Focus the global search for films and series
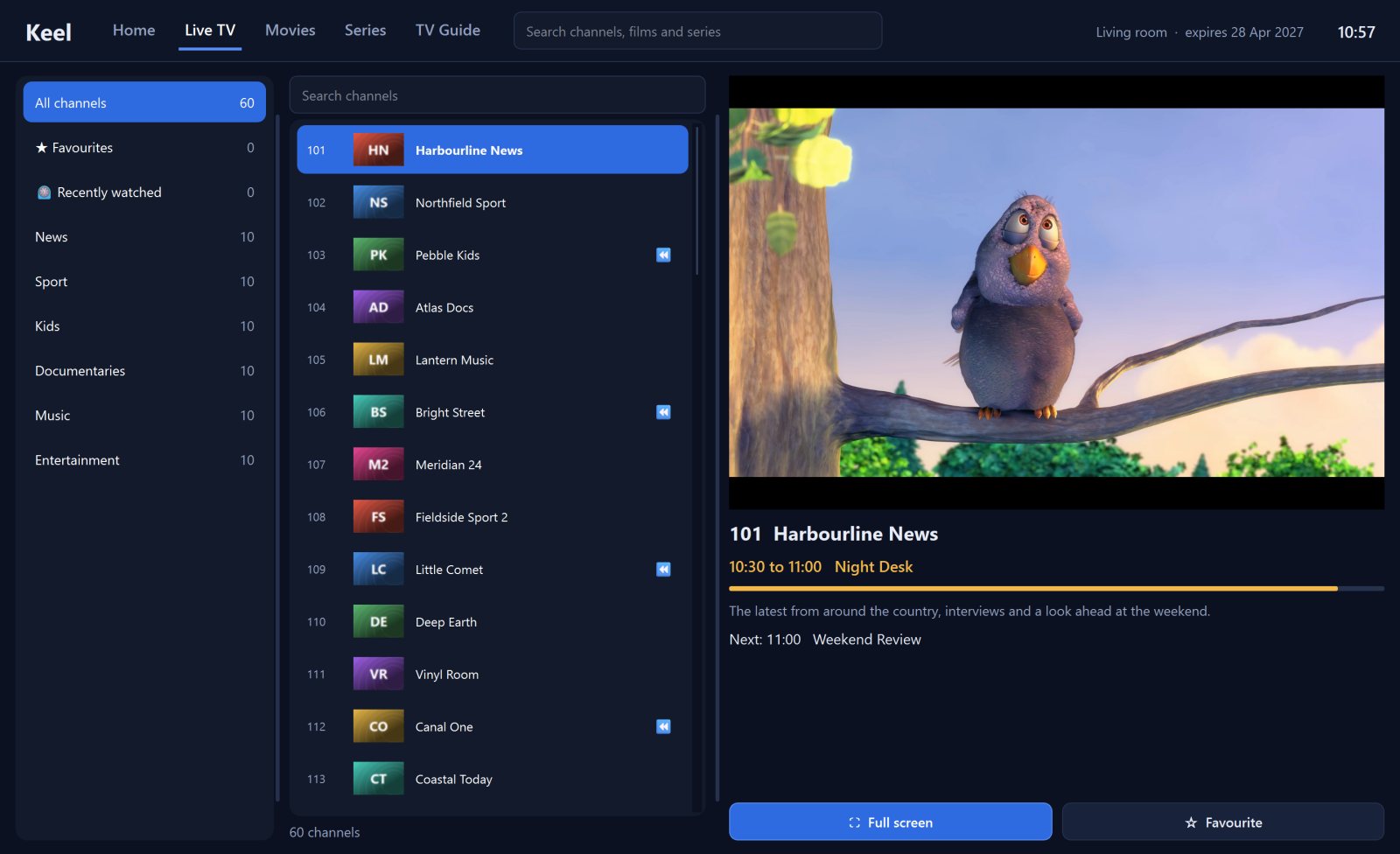The width and height of the screenshot is (1400, 854). point(697,31)
